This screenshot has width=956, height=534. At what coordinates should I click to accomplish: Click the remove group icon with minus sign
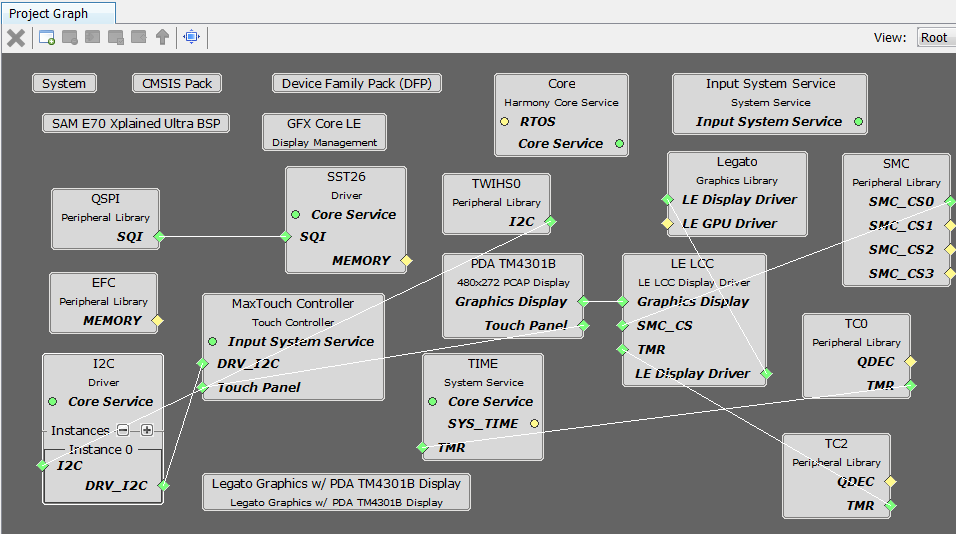(70, 38)
